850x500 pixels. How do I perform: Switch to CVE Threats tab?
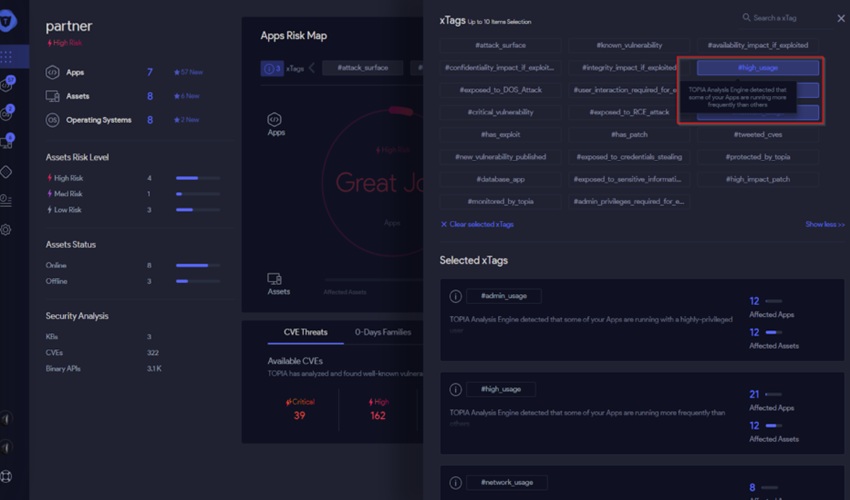click(x=305, y=332)
